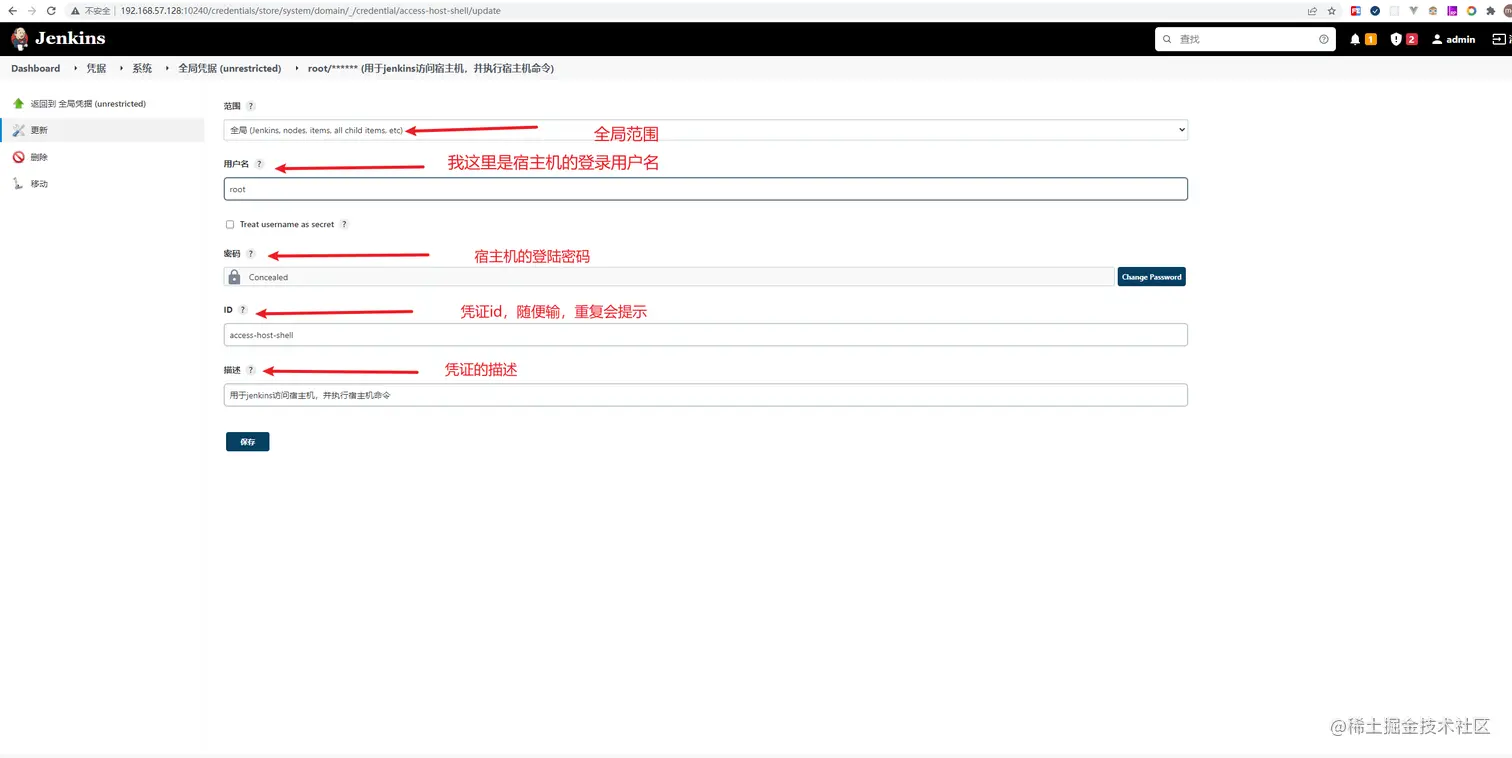
Task: Go back with browser back arrow
Action: coord(12,11)
